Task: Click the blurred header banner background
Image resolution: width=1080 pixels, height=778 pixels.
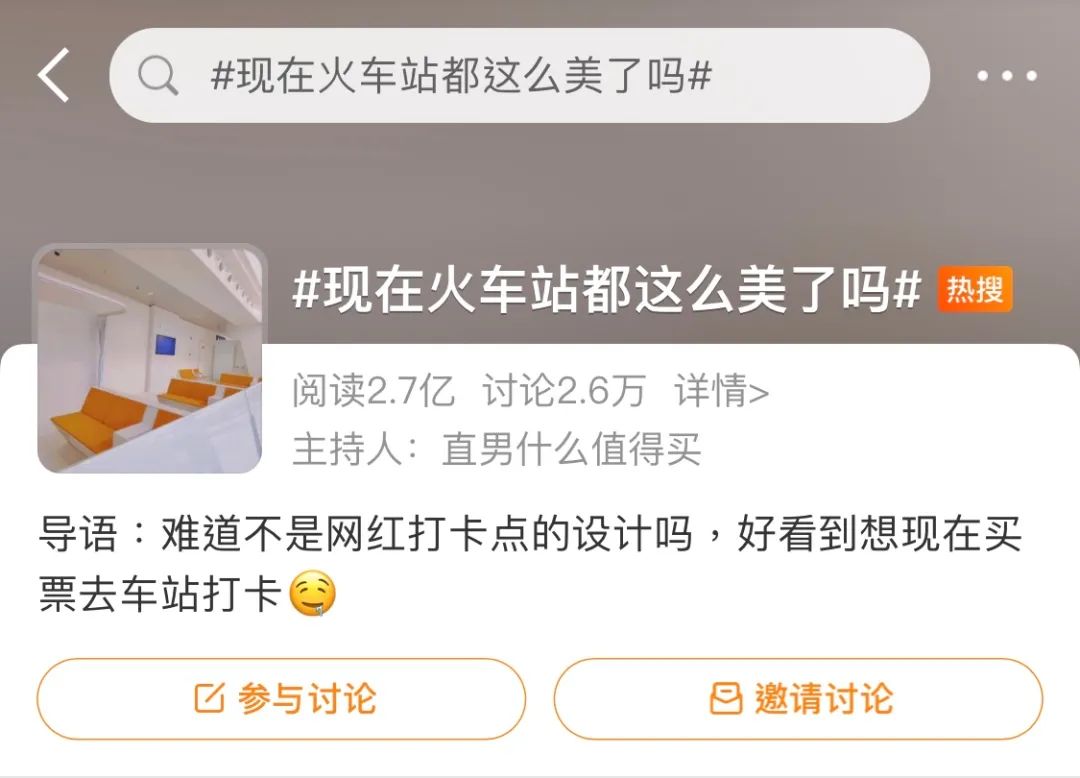Action: tap(540, 186)
